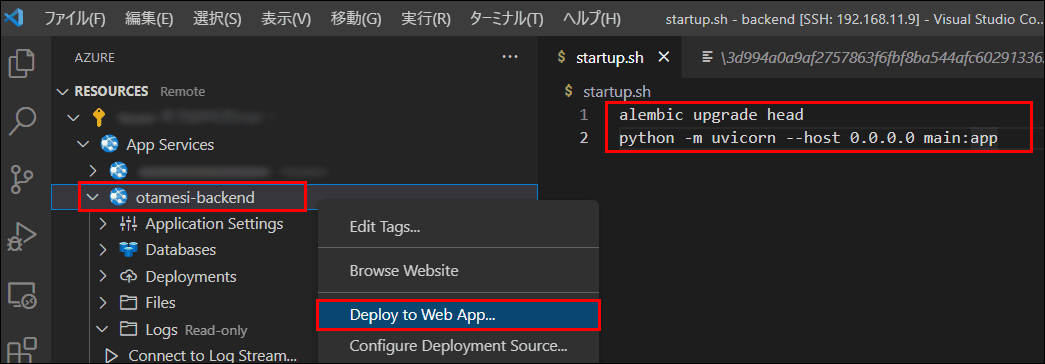
Task: Collapse the subscription node chevron
Action: coord(73,118)
